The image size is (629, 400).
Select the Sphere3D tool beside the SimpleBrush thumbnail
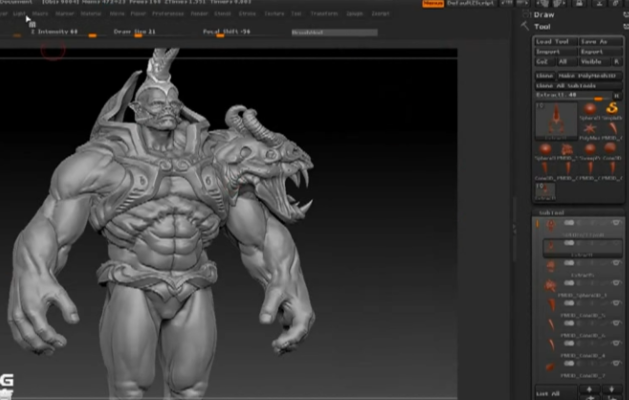[590, 109]
